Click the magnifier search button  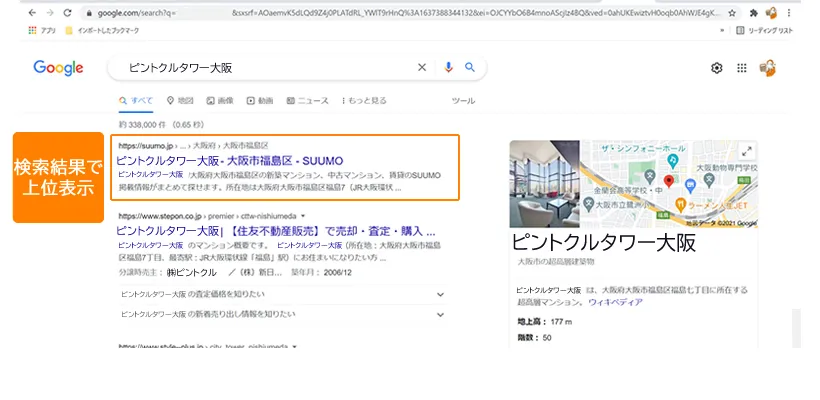(x=470, y=67)
